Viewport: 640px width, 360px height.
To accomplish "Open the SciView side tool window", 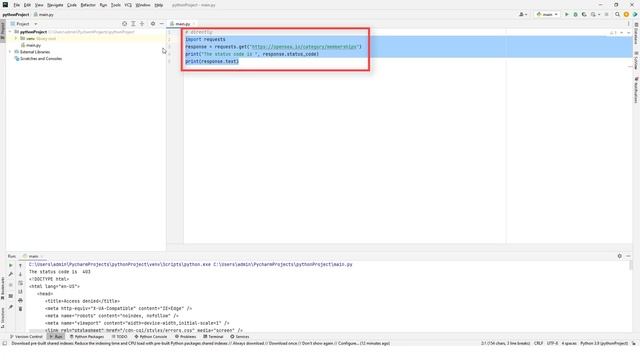I will point(636,60).
